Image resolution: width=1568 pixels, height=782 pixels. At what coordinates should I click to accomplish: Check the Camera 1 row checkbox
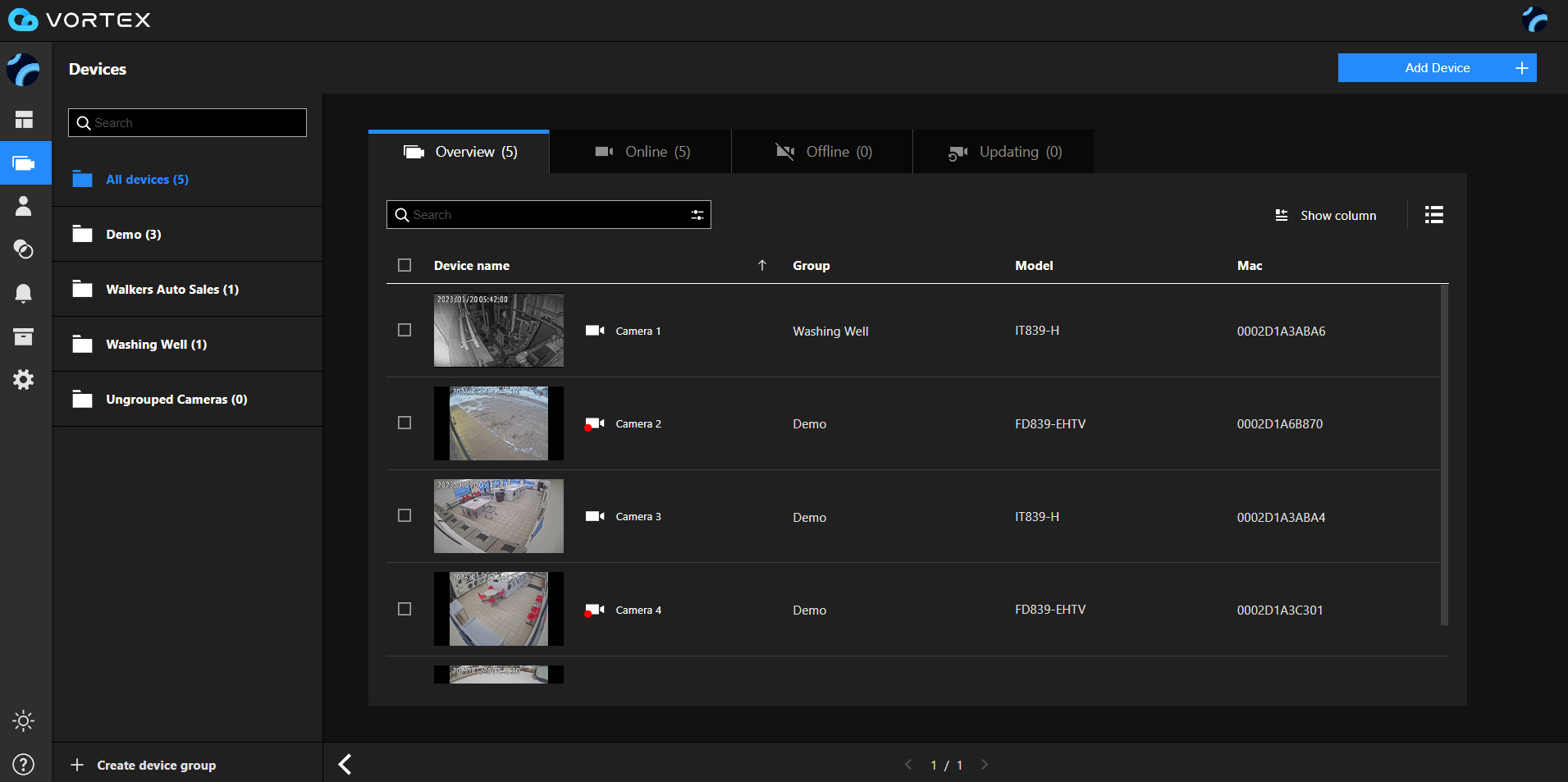click(405, 330)
